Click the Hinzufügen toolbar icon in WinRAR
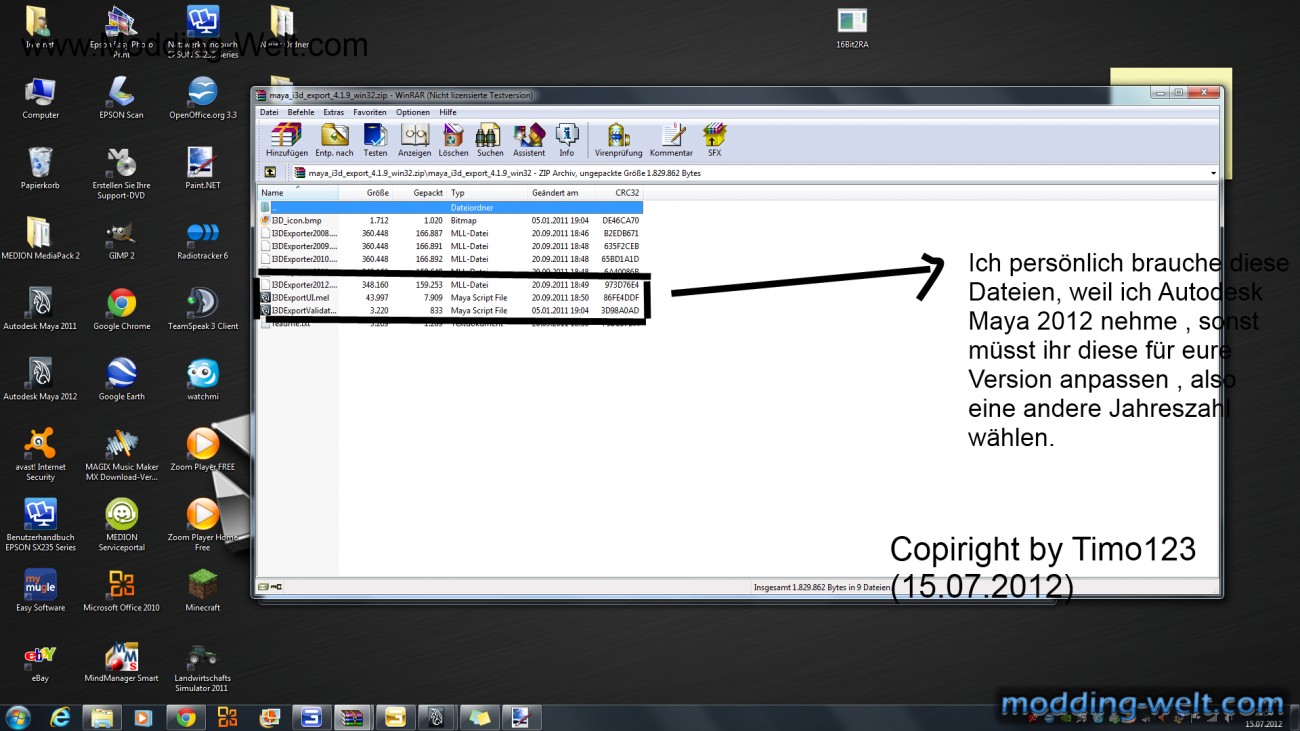The width and height of the screenshot is (1300, 731). pos(287,140)
